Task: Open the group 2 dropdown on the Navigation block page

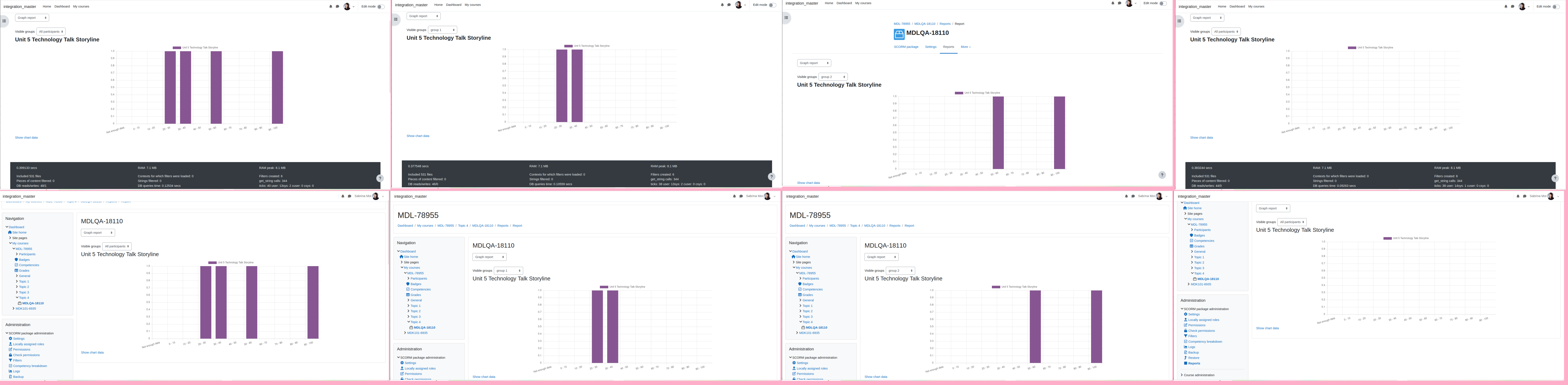Action: click(900, 271)
